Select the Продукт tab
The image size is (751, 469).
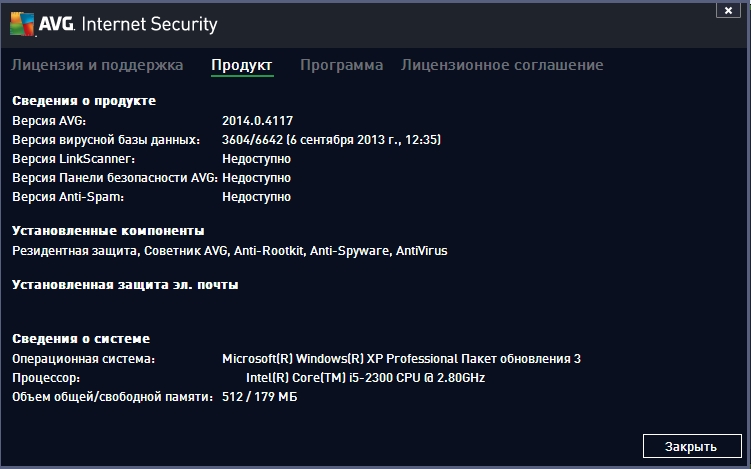[242, 65]
